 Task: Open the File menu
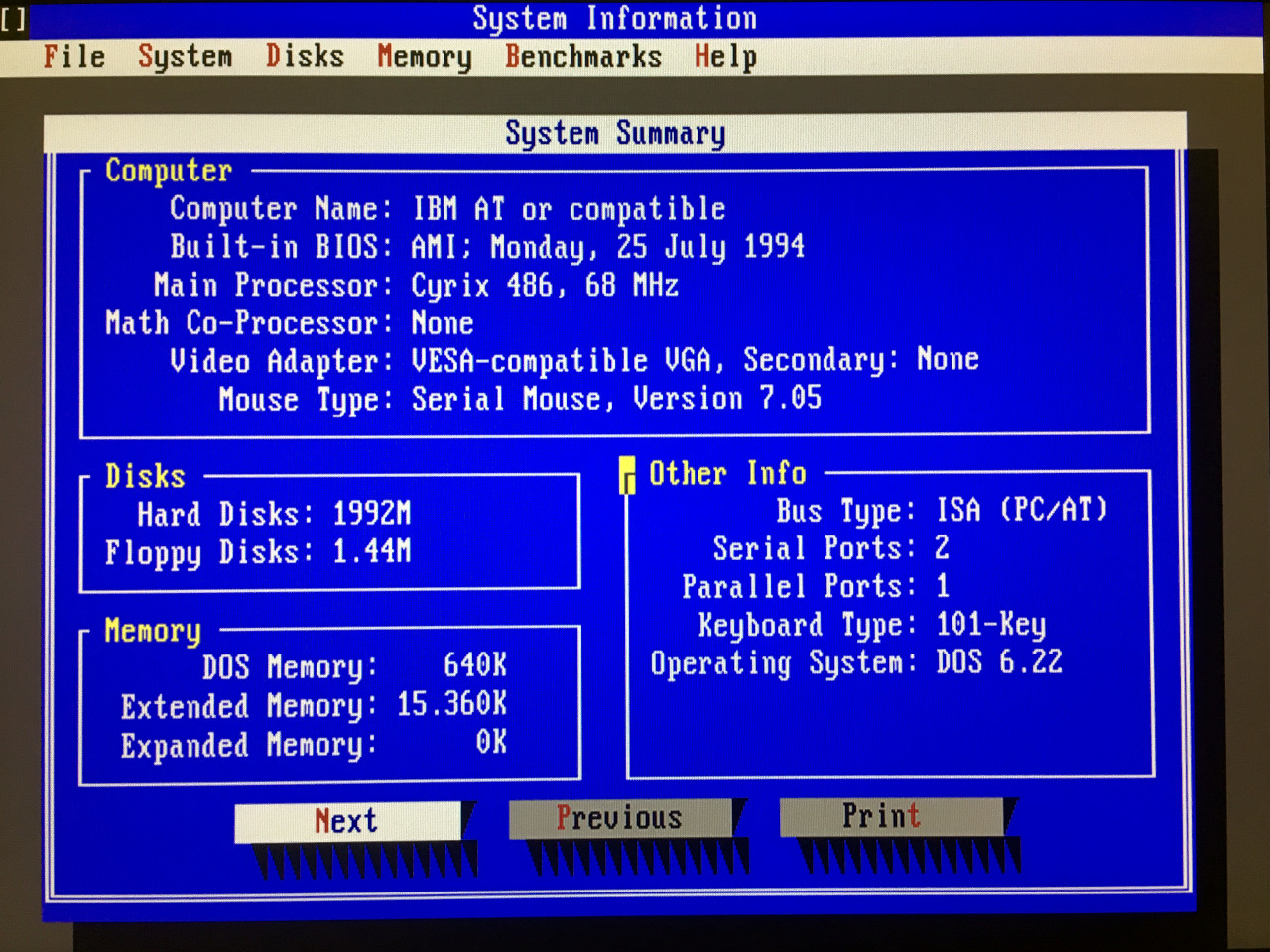click(x=74, y=57)
